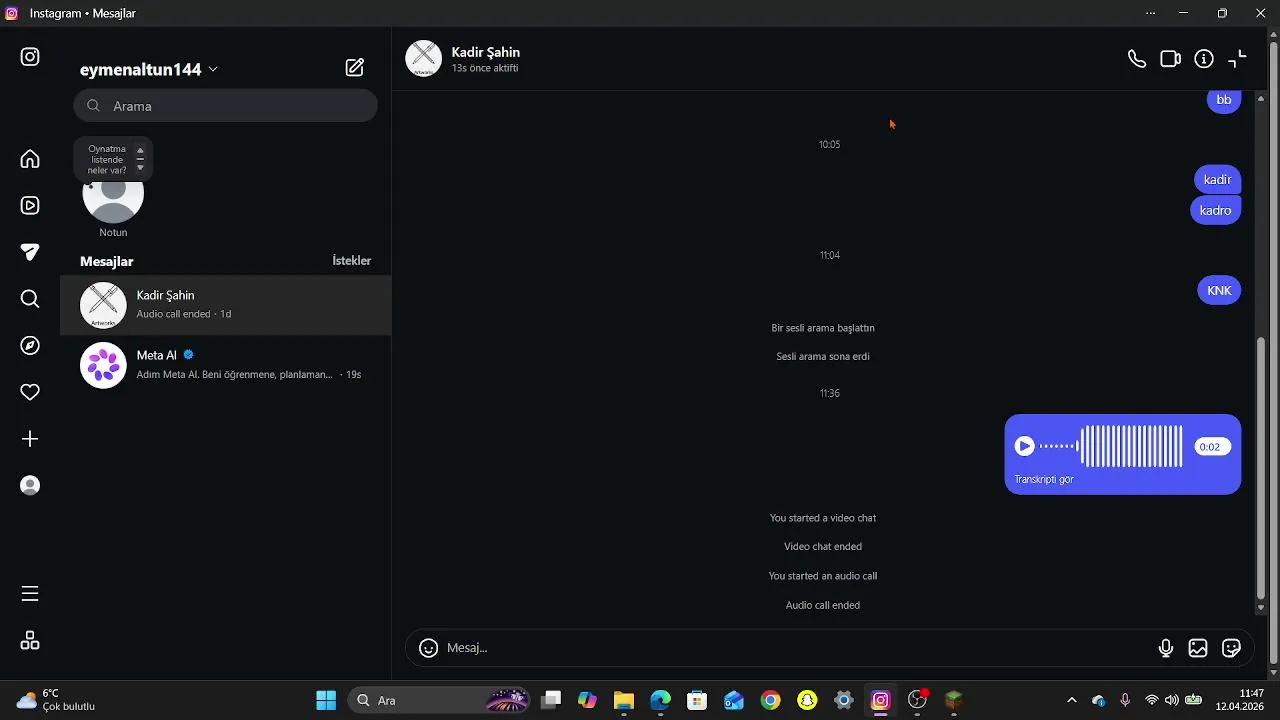Open Explore compass icon
Image resolution: width=1280 pixels, height=720 pixels.
coord(30,345)
